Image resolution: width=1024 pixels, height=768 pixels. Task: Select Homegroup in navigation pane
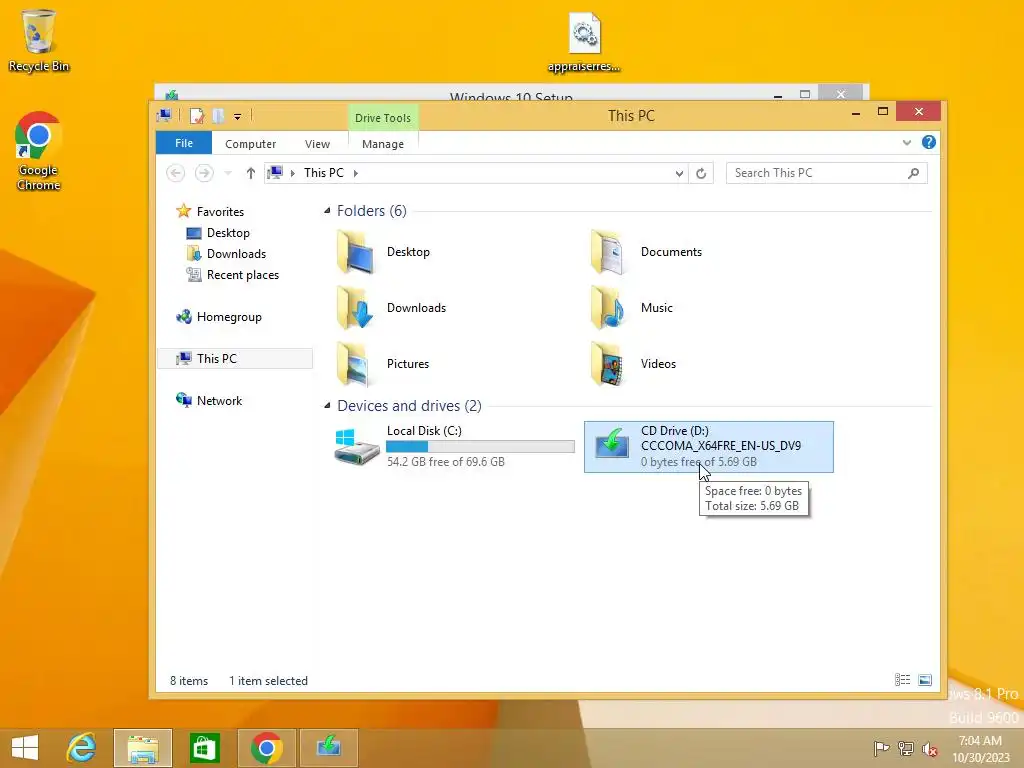(229, 317)
